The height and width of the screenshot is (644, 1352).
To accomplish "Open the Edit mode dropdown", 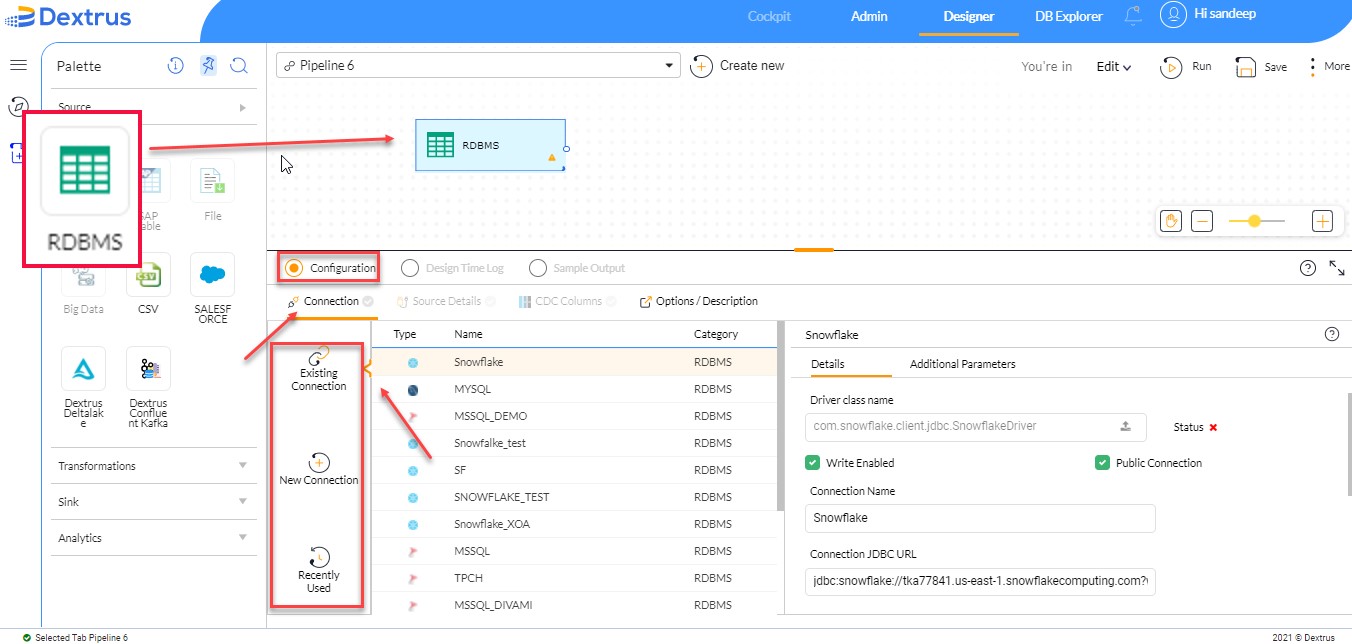I will (1113, 67).
